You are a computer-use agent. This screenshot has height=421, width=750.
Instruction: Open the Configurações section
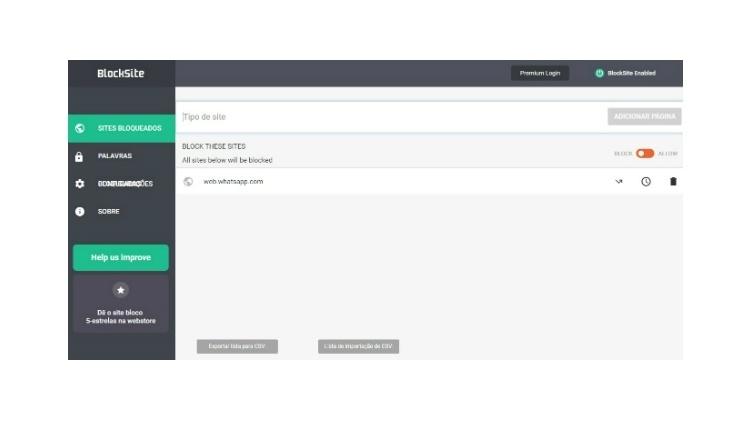tap(121, 184)
